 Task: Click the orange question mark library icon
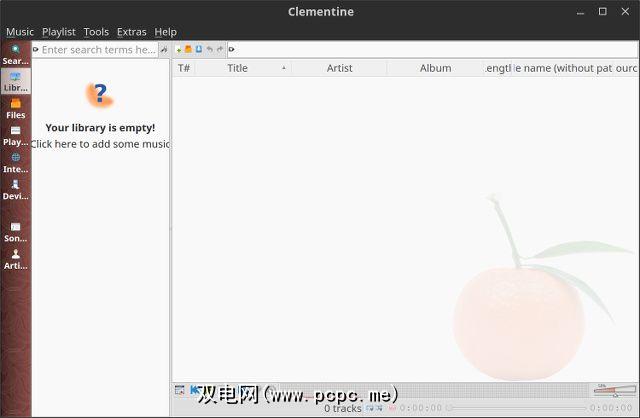point(99,95)
